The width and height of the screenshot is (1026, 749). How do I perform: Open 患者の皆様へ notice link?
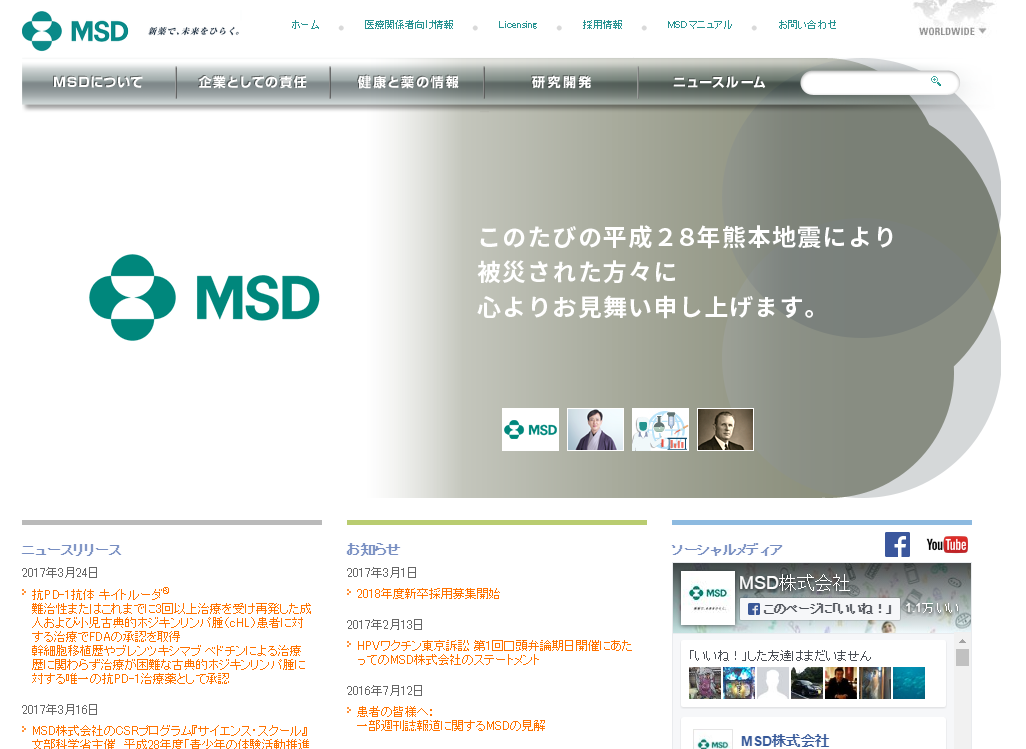click(x=451, y=718)
